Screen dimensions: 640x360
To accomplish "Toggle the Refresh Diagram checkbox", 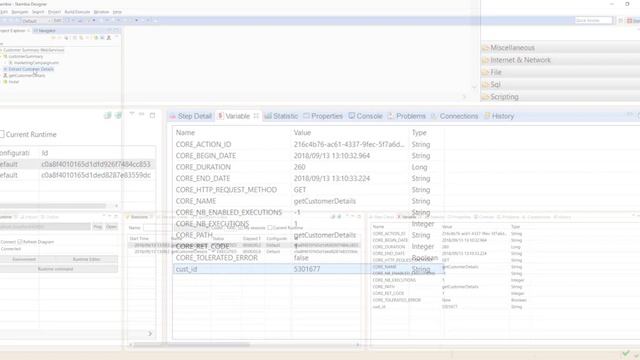I will [20, 242].
